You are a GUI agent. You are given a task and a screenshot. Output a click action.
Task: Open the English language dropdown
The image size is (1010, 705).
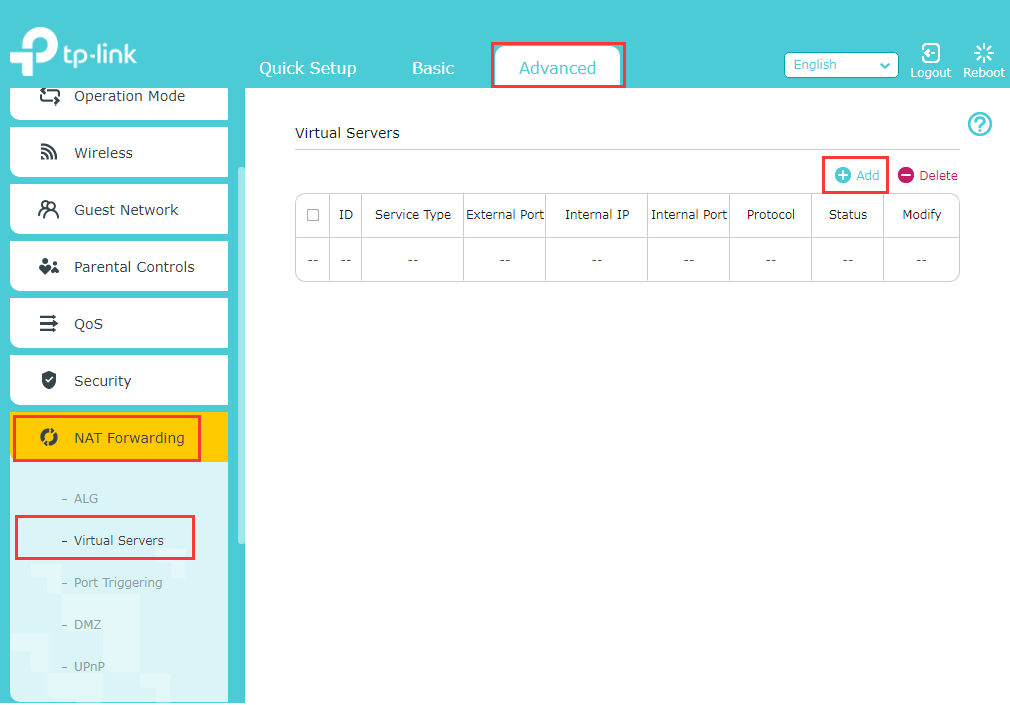click(841, 64)
